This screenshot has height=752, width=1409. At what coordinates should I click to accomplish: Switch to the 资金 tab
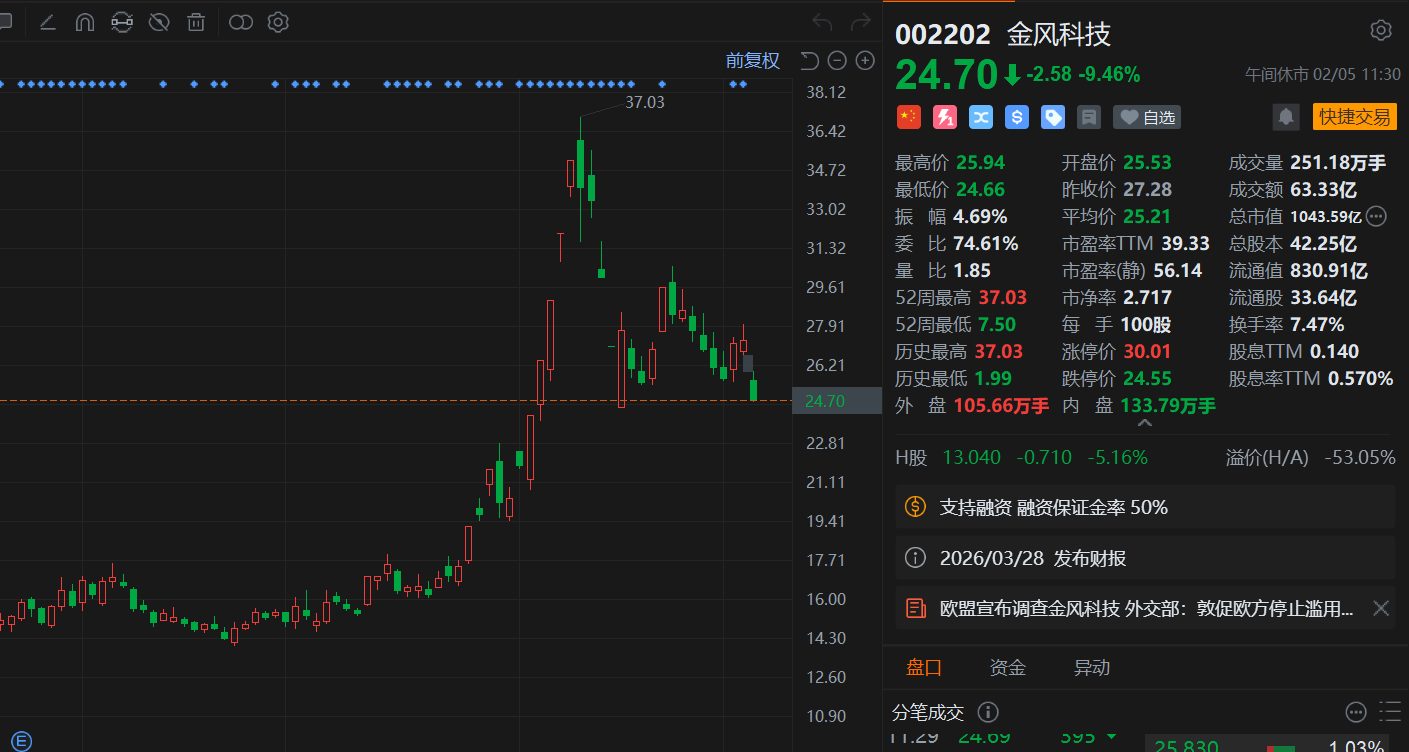click(x=1008, y=668)
